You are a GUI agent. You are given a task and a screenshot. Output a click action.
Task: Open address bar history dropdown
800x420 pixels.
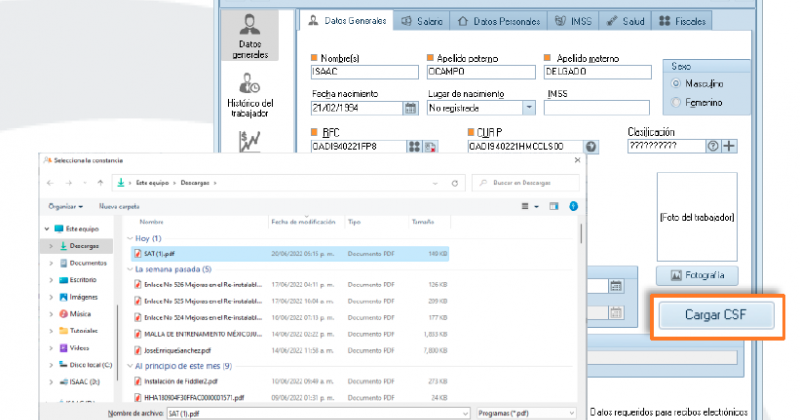(435, 183)
